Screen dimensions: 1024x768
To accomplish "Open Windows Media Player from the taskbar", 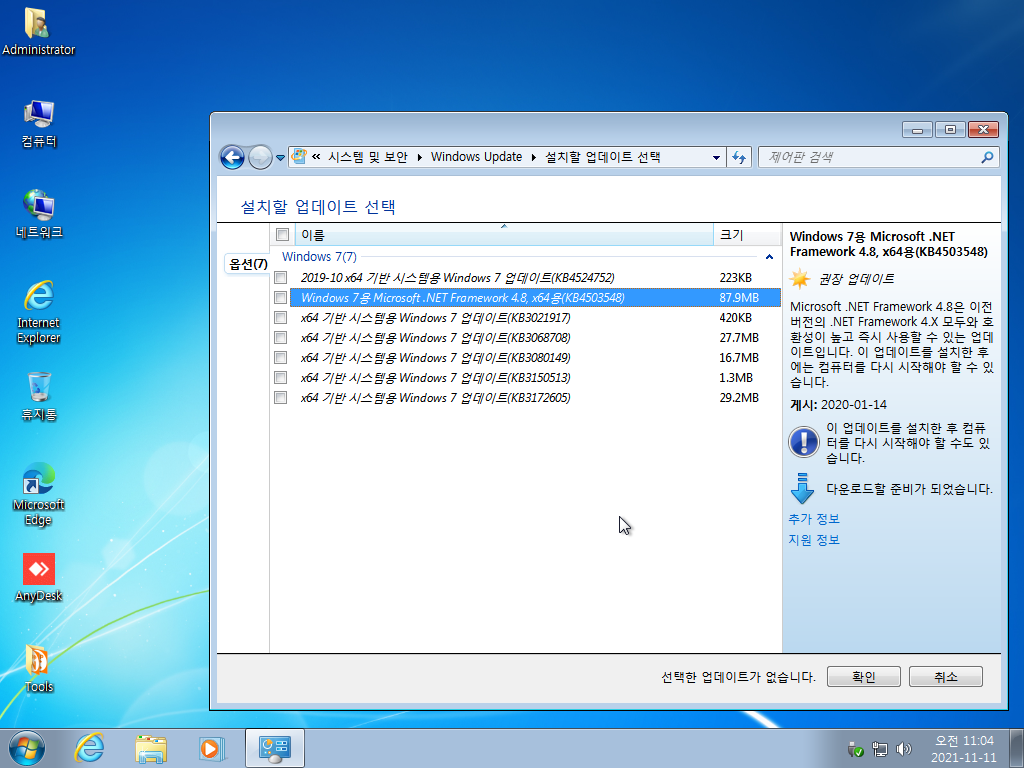I will (x=212, y=748).
